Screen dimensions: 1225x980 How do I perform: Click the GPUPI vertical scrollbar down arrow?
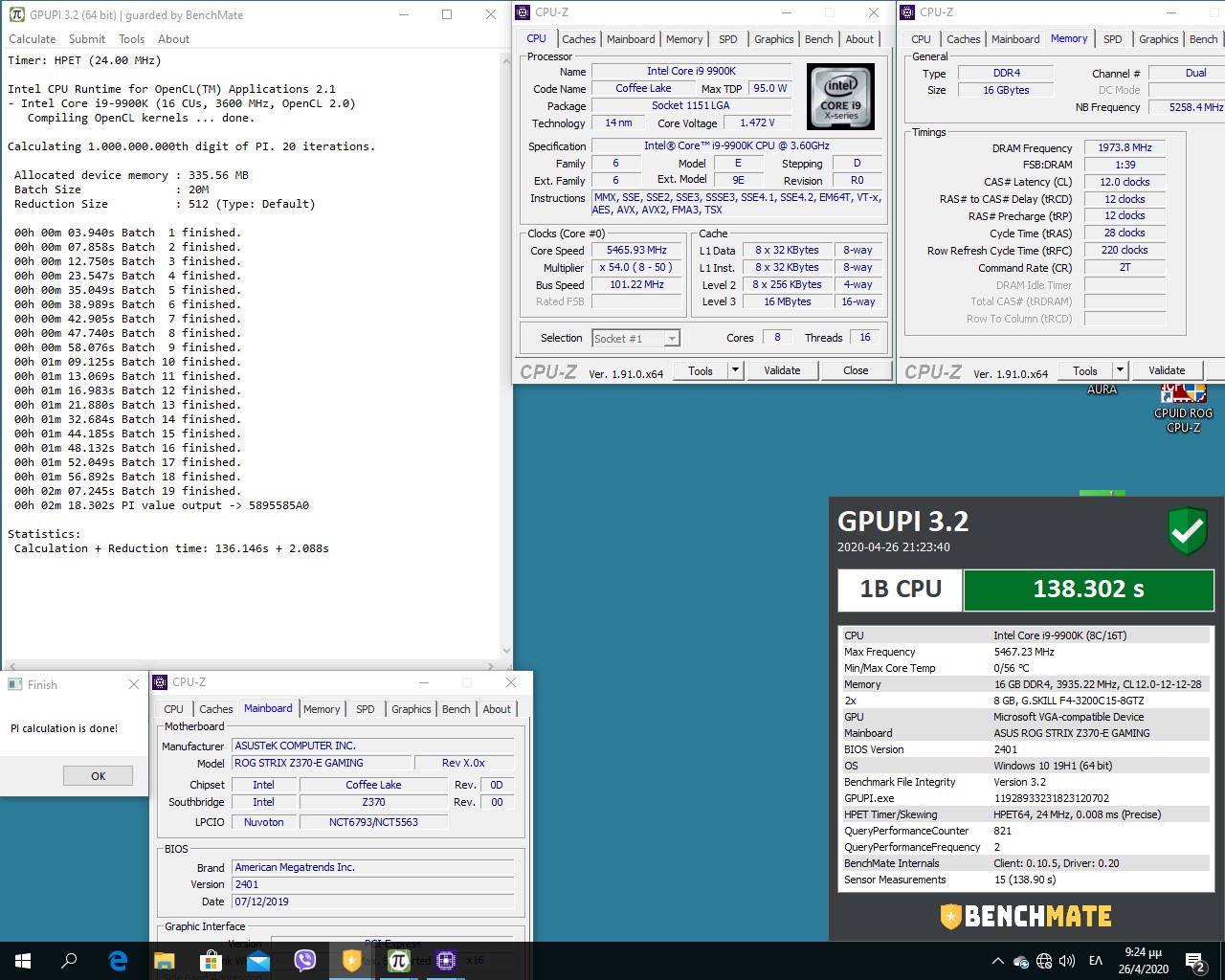coord(506,650)
